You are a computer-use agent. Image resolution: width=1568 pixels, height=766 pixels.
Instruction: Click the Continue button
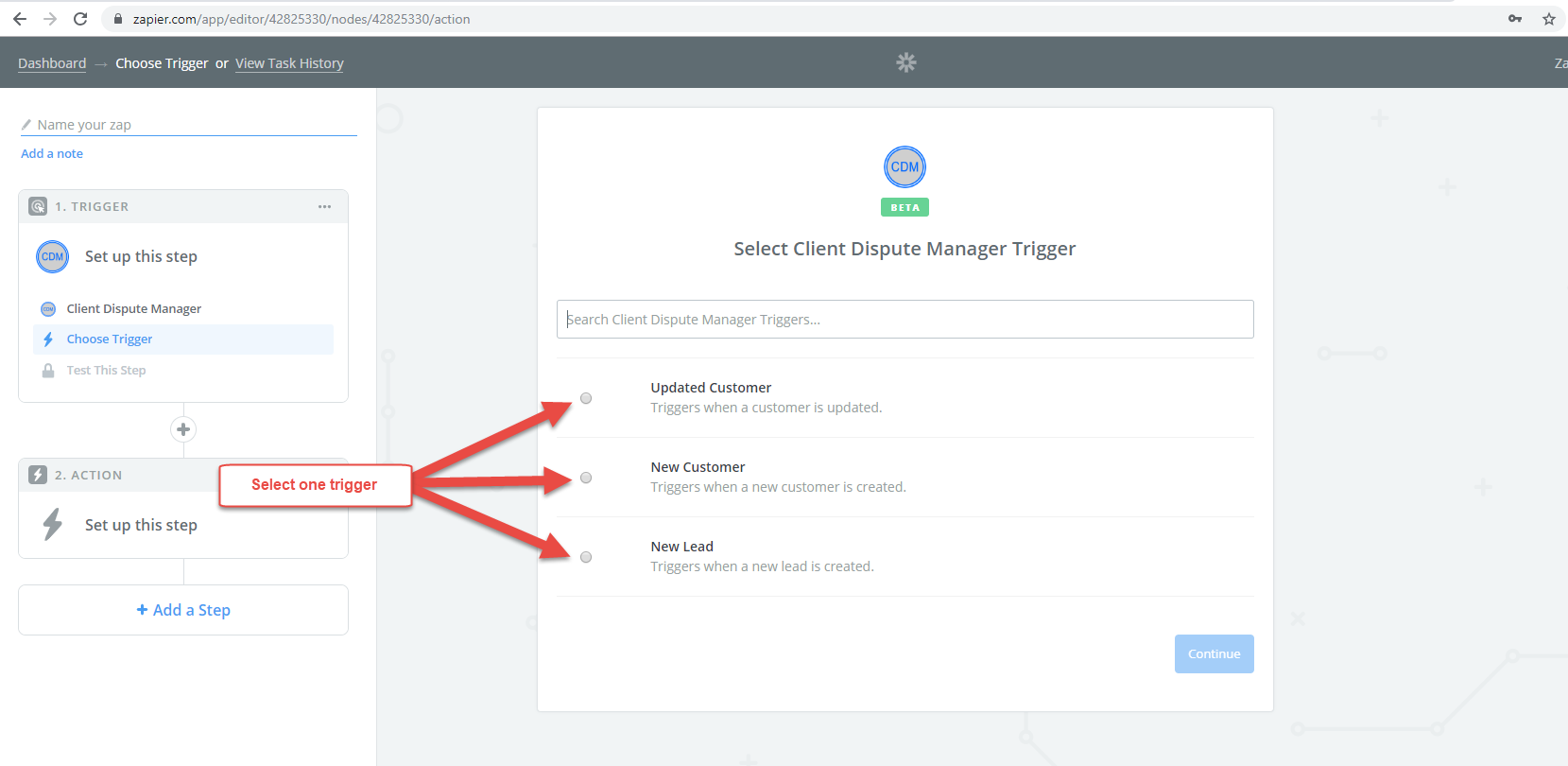[1215, 653]
